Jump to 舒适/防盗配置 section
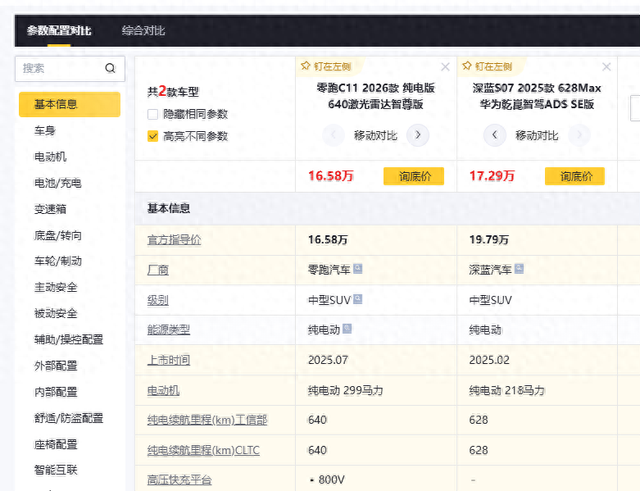The height and width of the screenshot is (491, 640). pos(69,418)
